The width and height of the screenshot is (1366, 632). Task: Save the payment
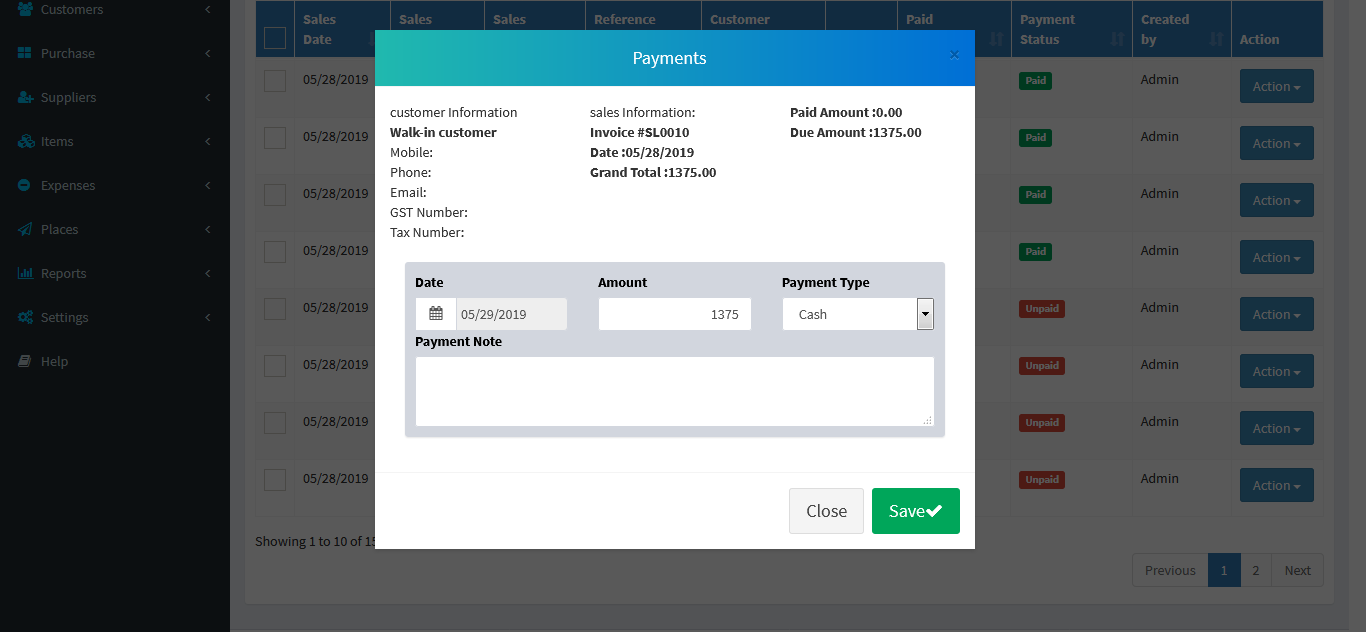915,511
